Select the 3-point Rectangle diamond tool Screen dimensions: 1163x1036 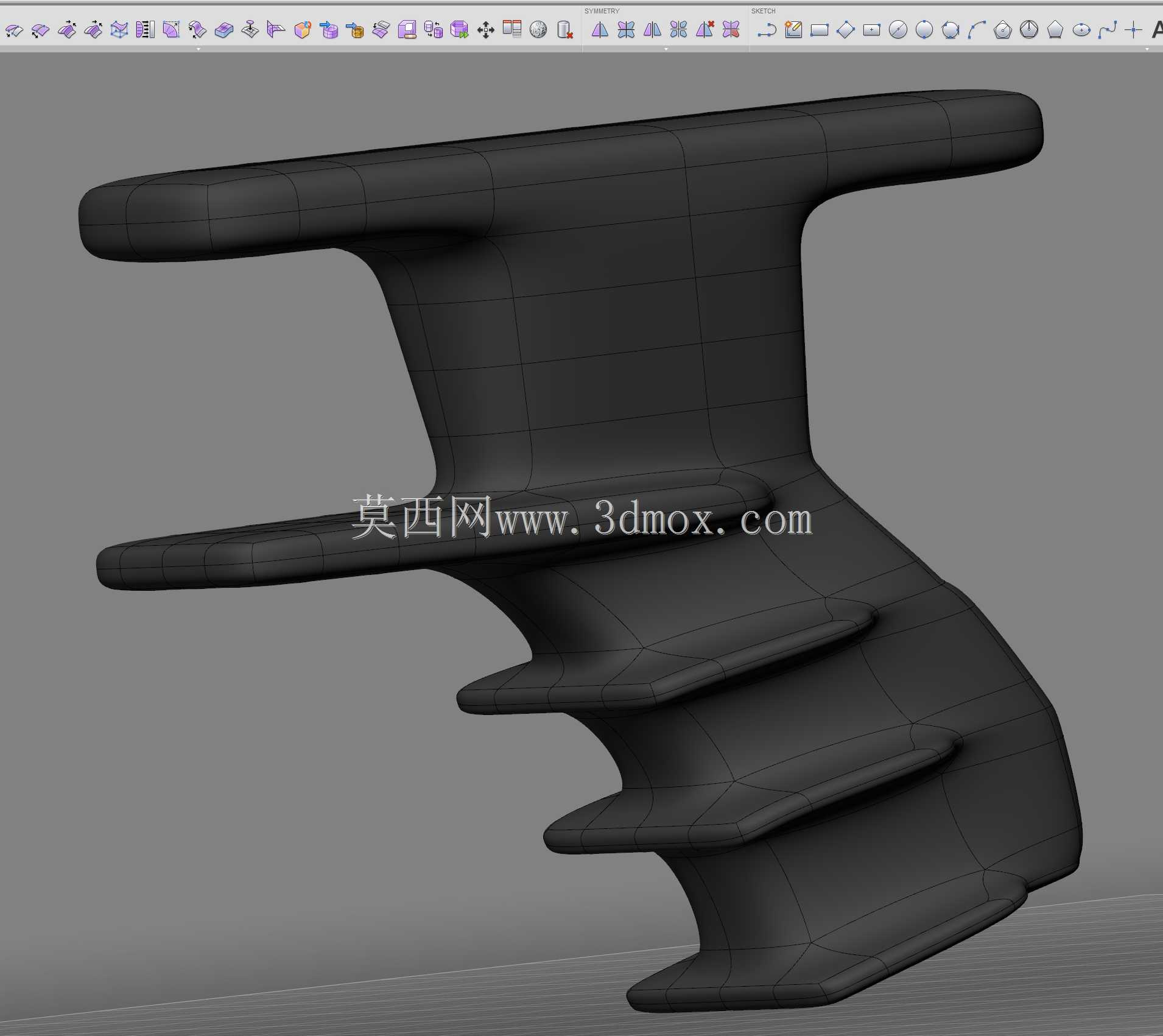[845, 29]
